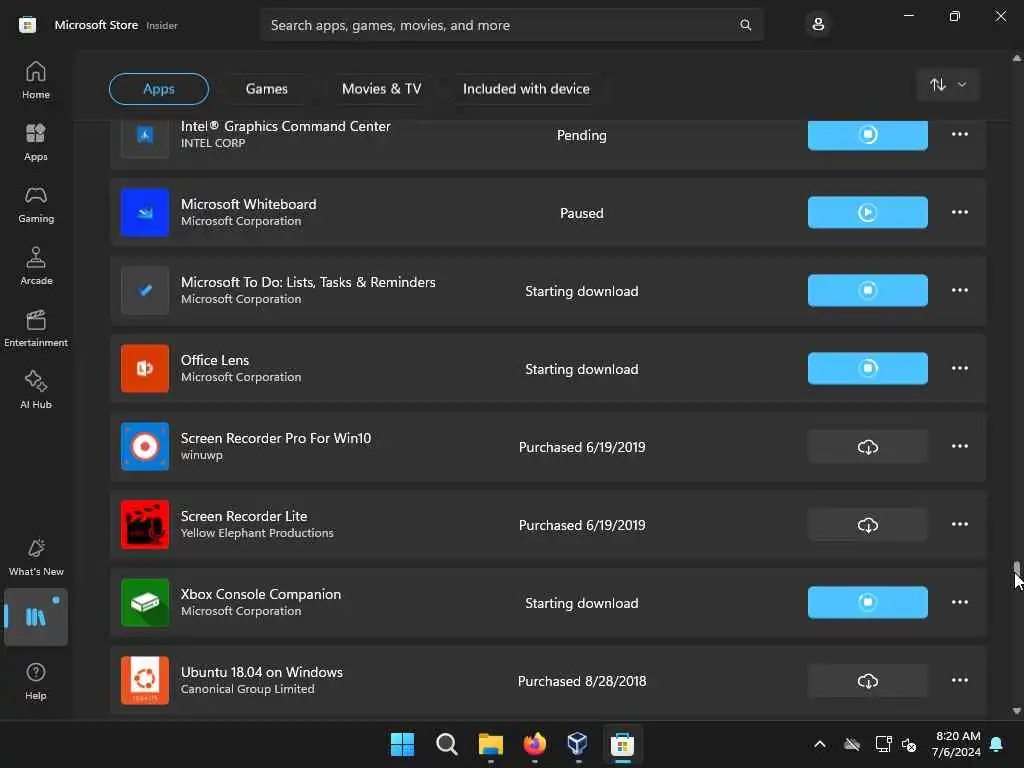Open more options for Screen Recorder Lite
The height and width of the screenshot is (768, 1024).
click(959, 524)
